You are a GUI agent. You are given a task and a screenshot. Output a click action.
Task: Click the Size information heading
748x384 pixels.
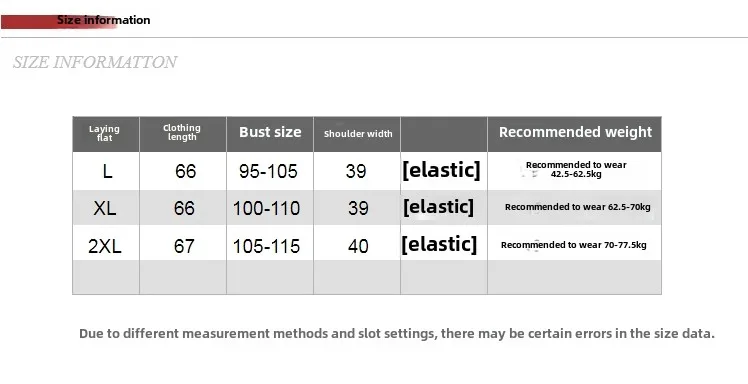[104, 20]
